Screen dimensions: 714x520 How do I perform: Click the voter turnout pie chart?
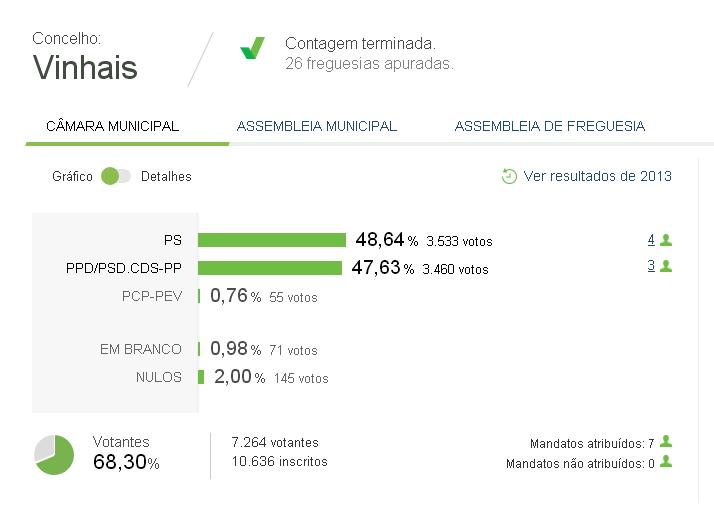tap(54, 454)
